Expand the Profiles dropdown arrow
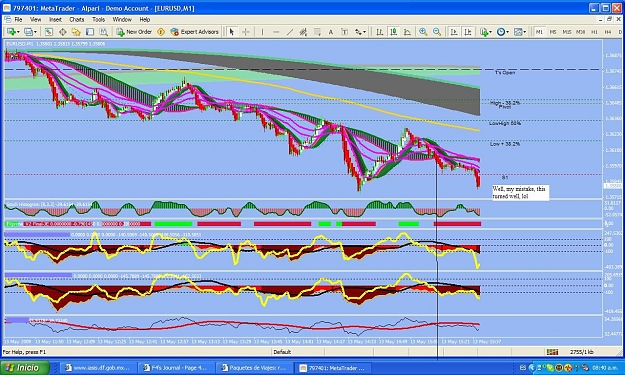Image resolution: width=625 pixels, height=375 pixels. [35, 32]
